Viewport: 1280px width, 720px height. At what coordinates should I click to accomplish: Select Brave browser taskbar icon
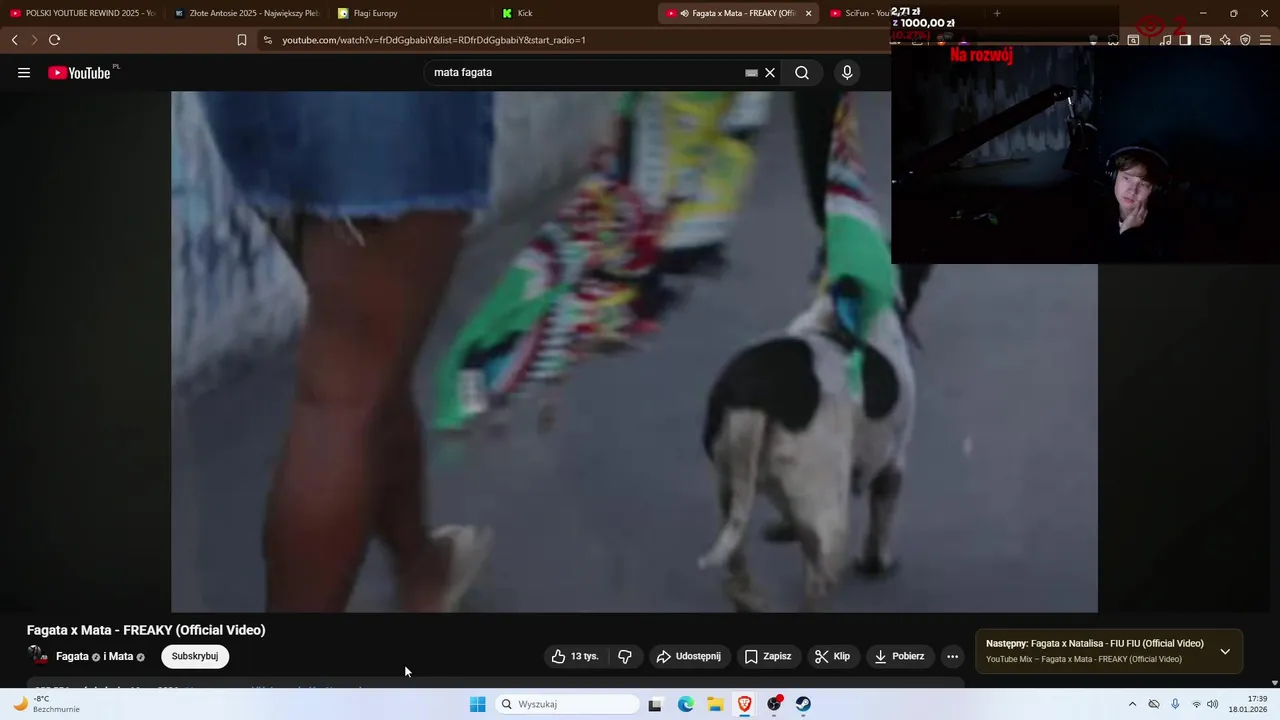click(745, 704)
